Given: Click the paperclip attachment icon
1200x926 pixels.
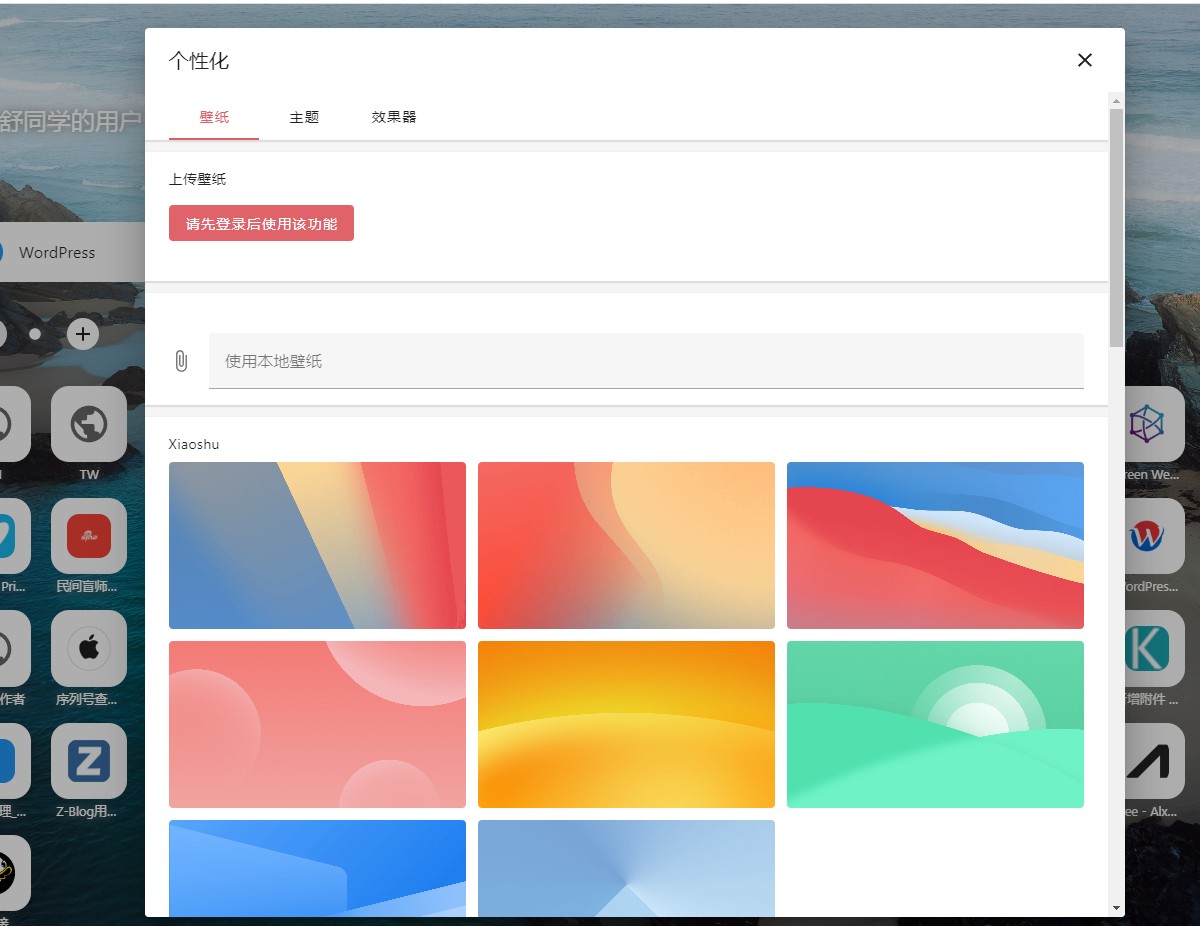Looking at the screenshot, I should (181, 361).
